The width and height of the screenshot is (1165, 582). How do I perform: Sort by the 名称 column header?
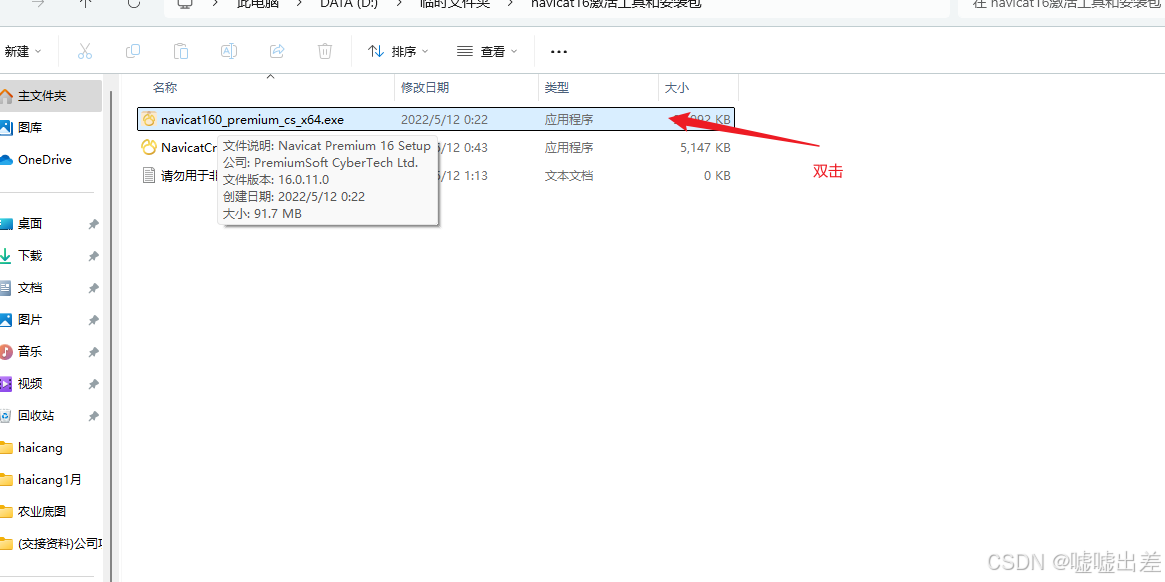(165, 88)
